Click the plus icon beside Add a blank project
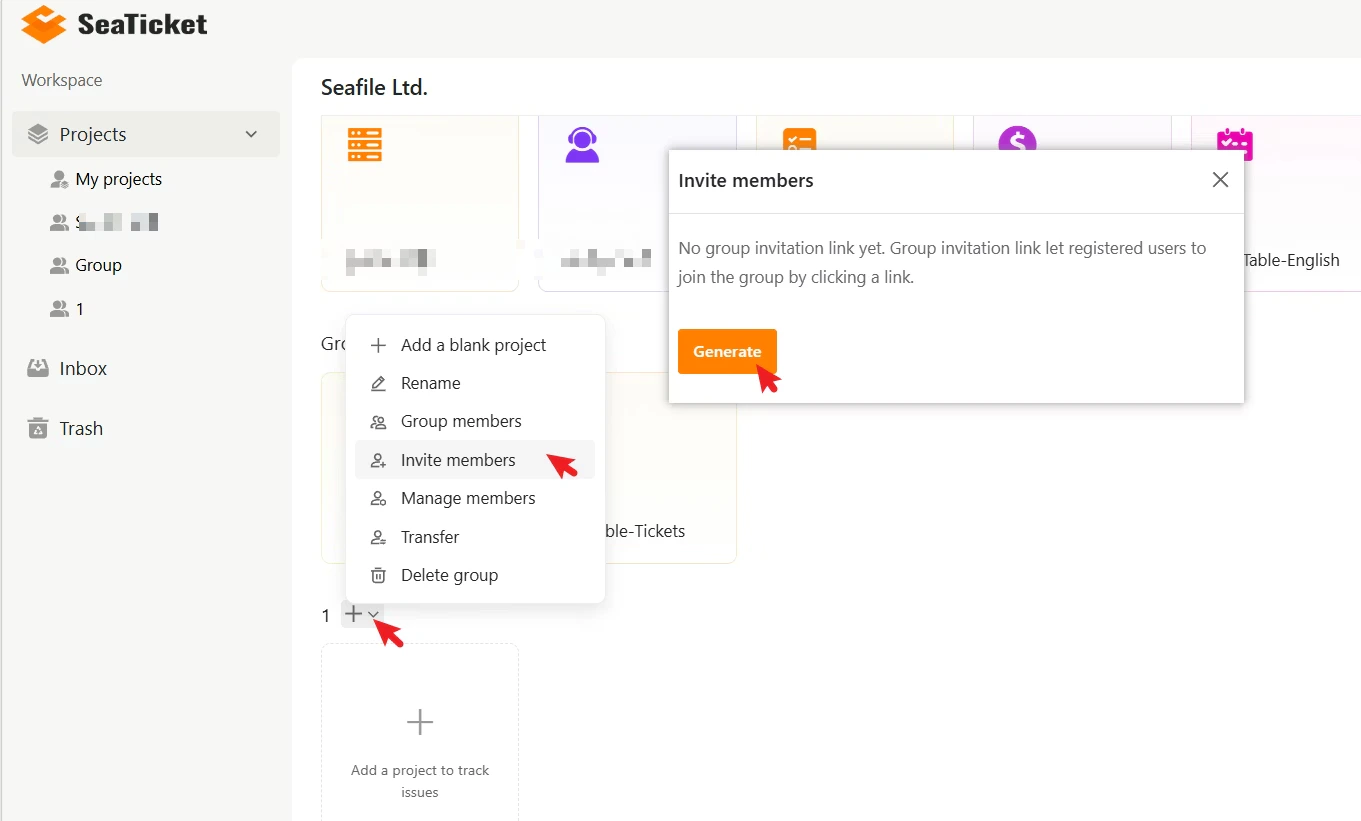This screenshot has width=1361, height=821. pyautogui.click(x=378, y=345)
